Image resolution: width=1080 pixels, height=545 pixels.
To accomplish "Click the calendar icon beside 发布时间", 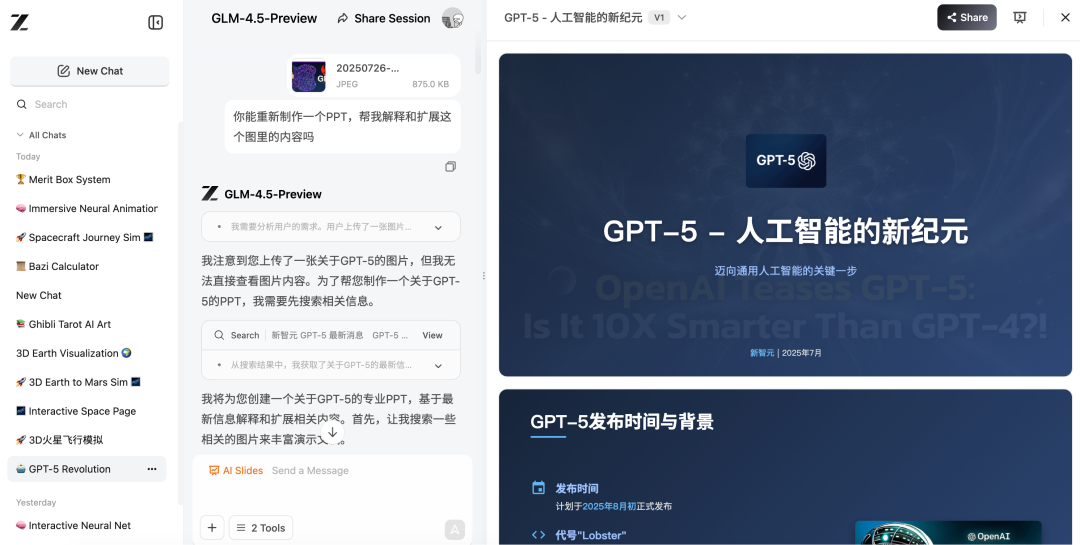I will (x=539, y=488).
